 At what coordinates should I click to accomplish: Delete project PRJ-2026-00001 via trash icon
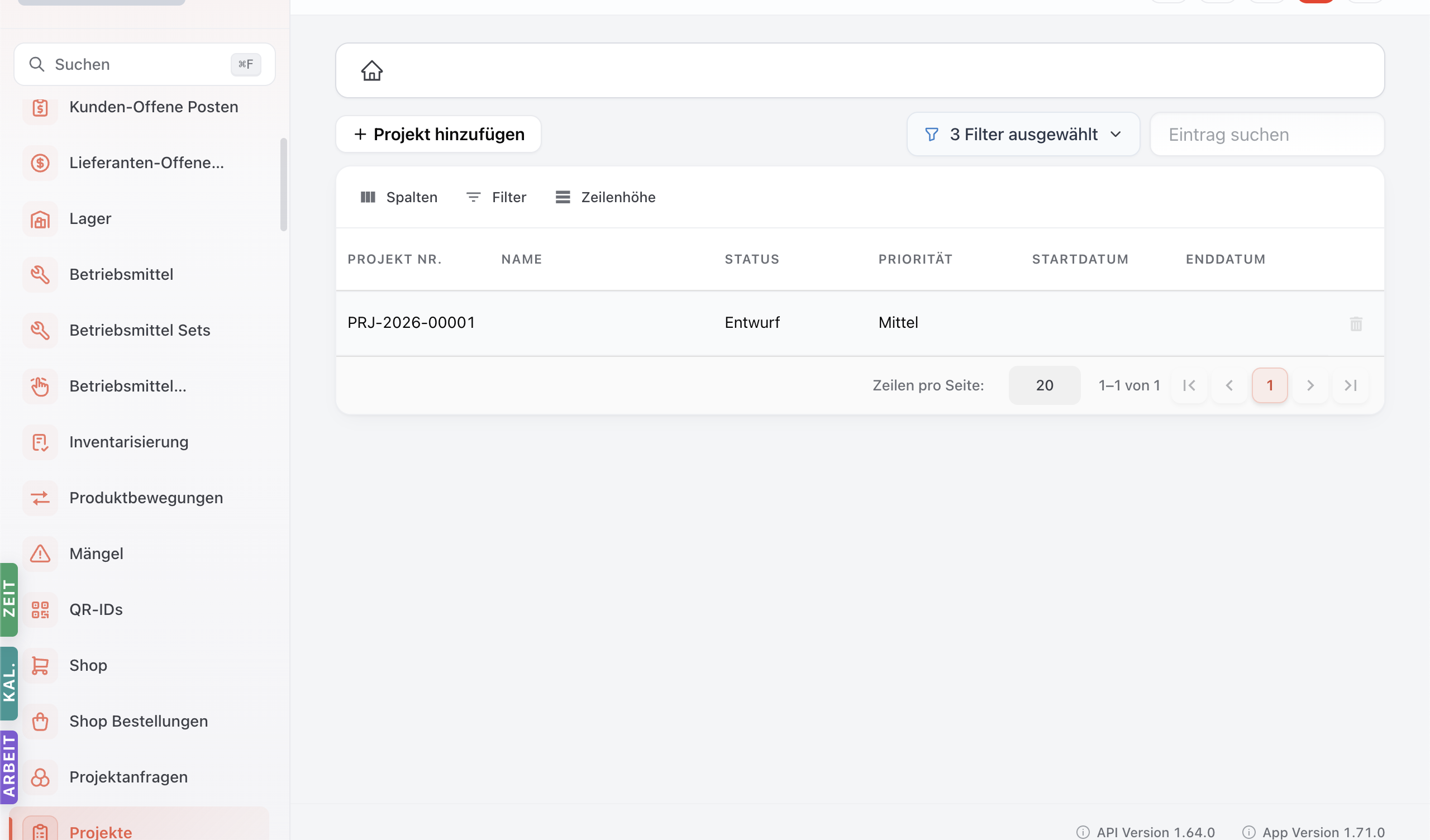click(x=1356, y=323)
